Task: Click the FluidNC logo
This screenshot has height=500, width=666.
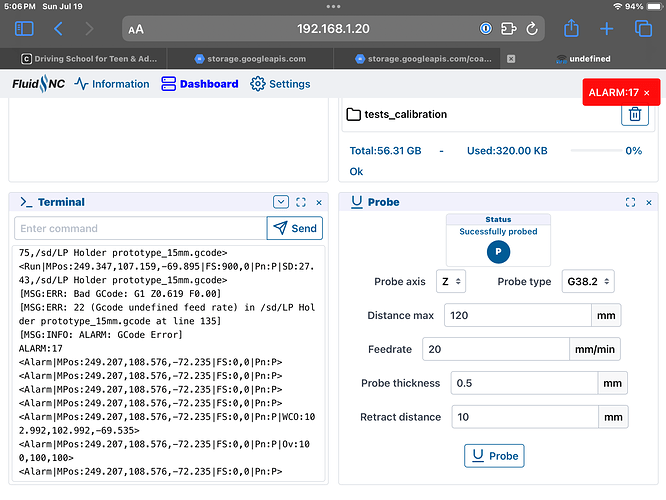Action: click(39, 84)
